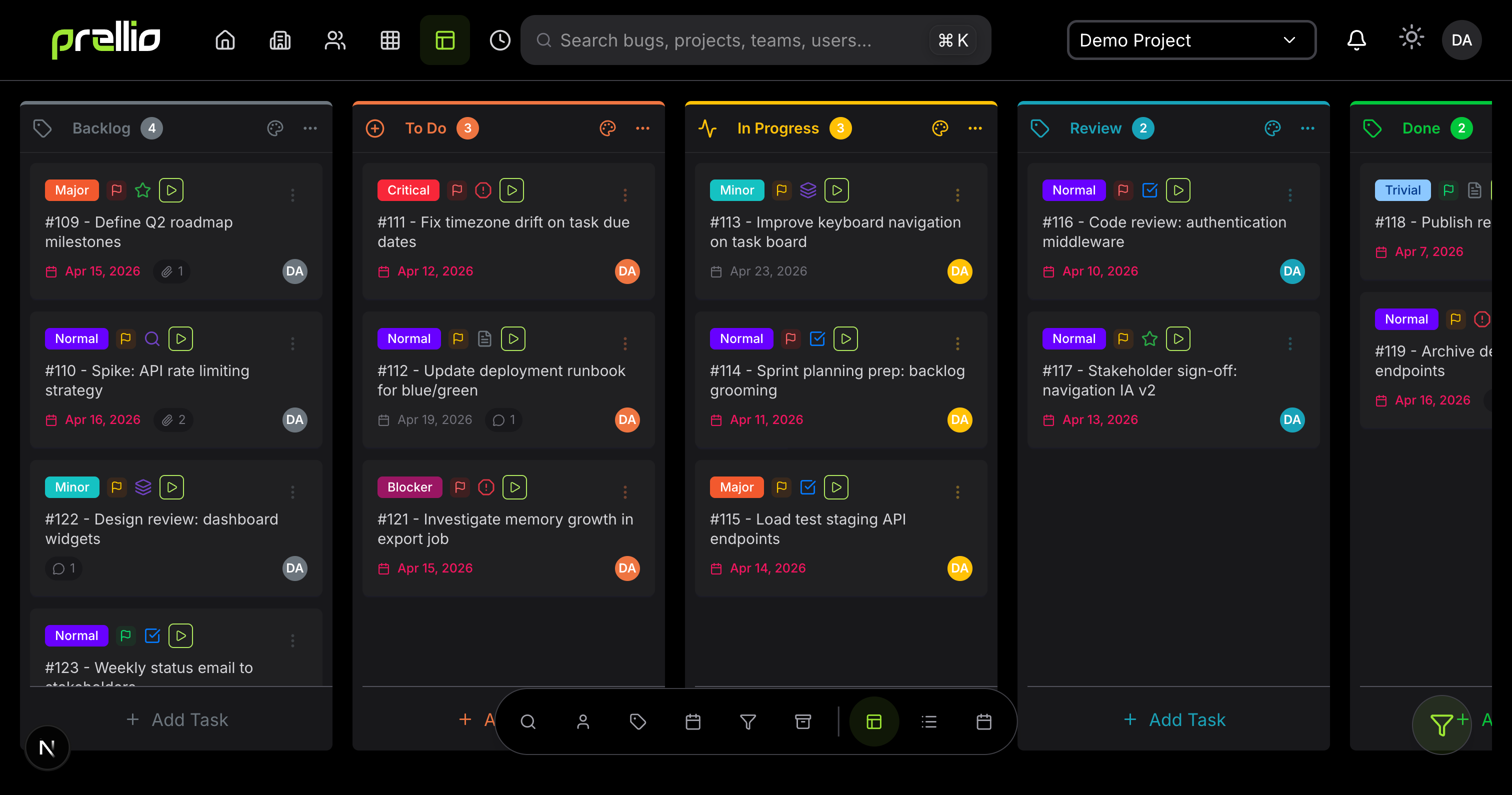The height and width of the screenshot is (795, 1512).
Task: Switch to list view in bottom toolbar
Action: 929,721
